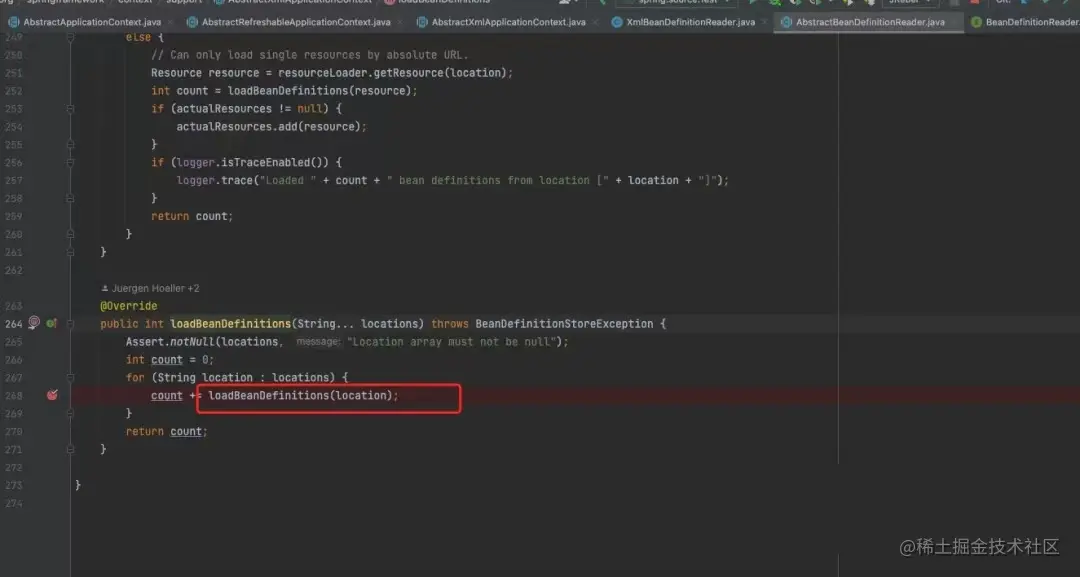Image resolution: width=1080 pixels, height=577 pixels.
Task: Click "int count = 0;" on line 266
Action: point(170,359)
